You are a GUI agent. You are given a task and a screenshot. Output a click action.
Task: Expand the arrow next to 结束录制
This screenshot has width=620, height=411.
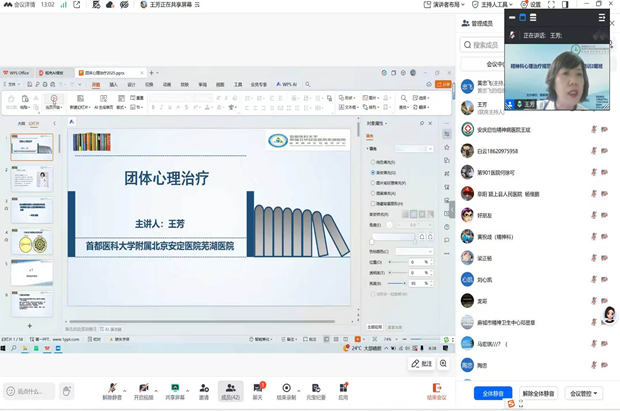[299, 391]
